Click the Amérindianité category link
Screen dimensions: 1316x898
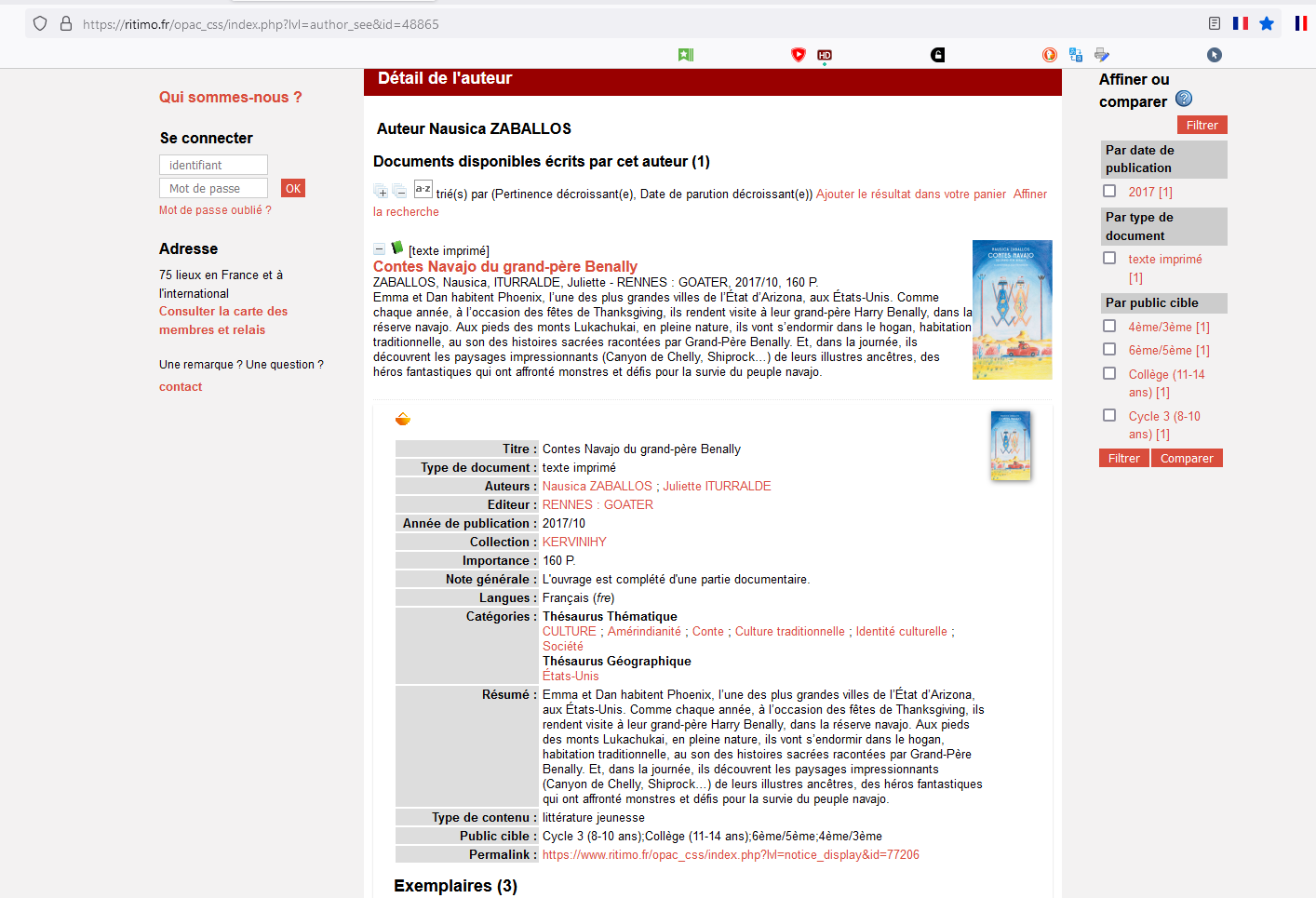644,631
